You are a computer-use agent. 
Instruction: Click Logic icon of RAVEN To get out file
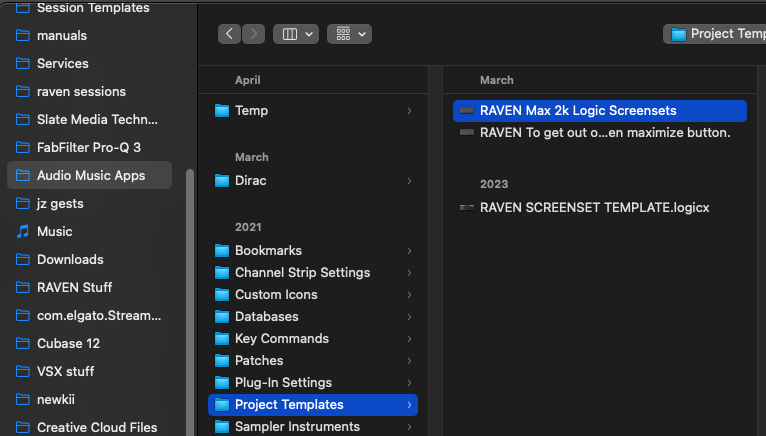pyautogui.click(x=467, y=132)
